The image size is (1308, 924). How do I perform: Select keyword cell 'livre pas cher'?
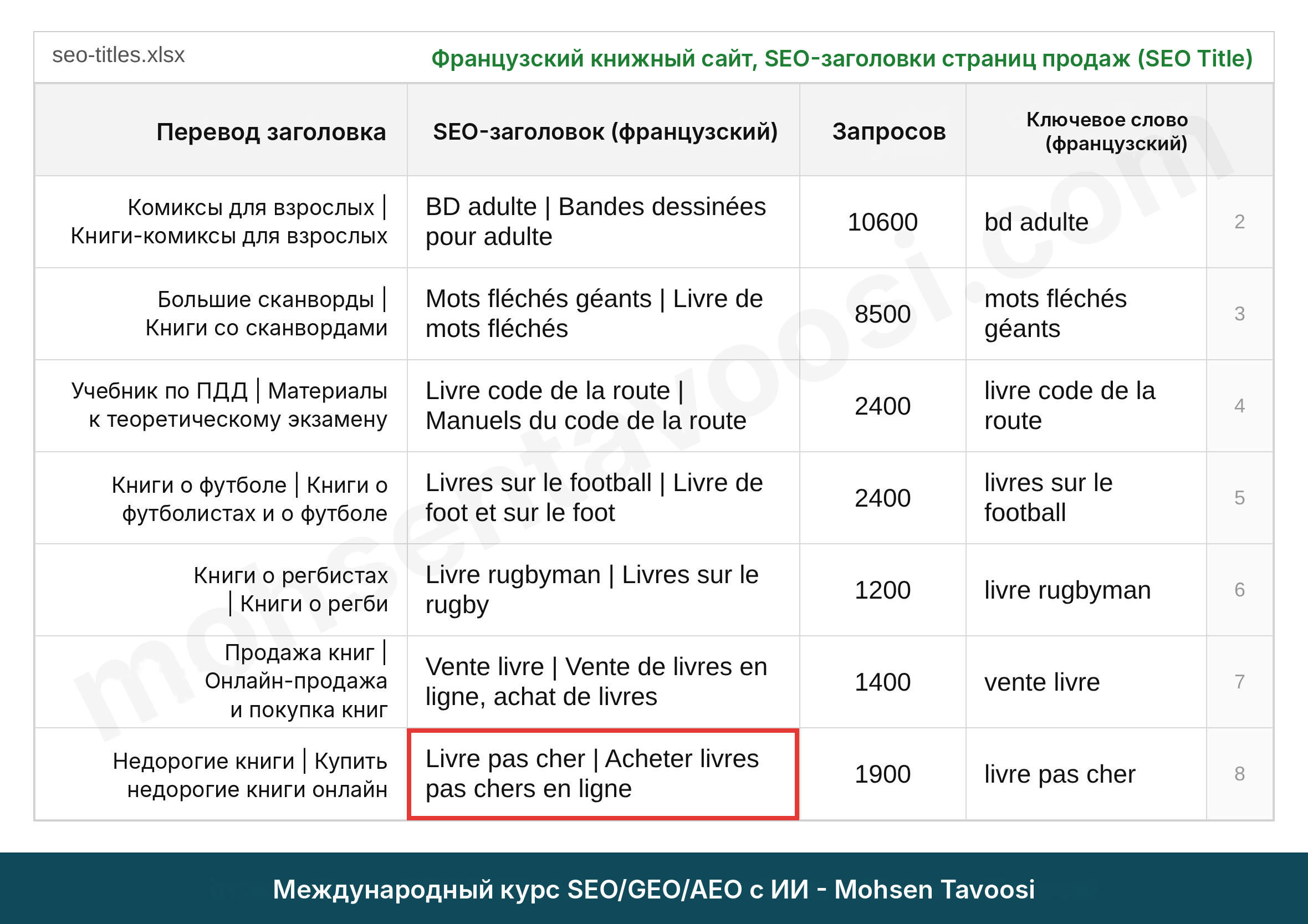coord(1086,774)
